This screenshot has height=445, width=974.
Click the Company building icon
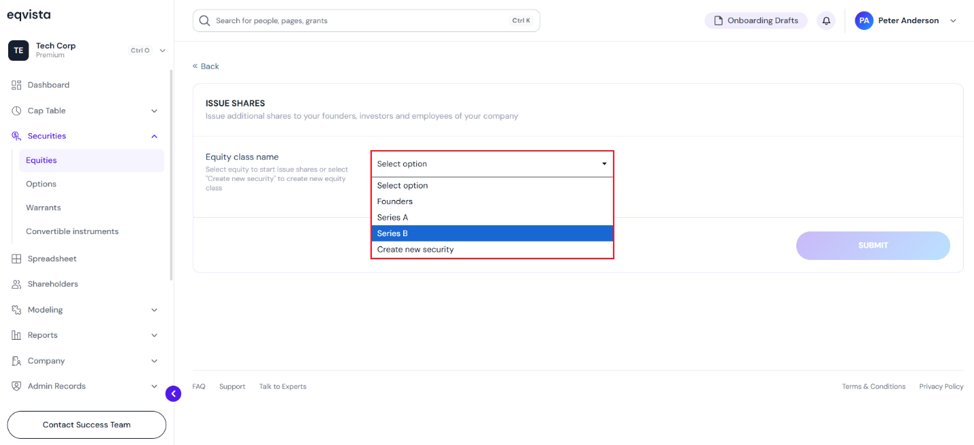[17, 360]
